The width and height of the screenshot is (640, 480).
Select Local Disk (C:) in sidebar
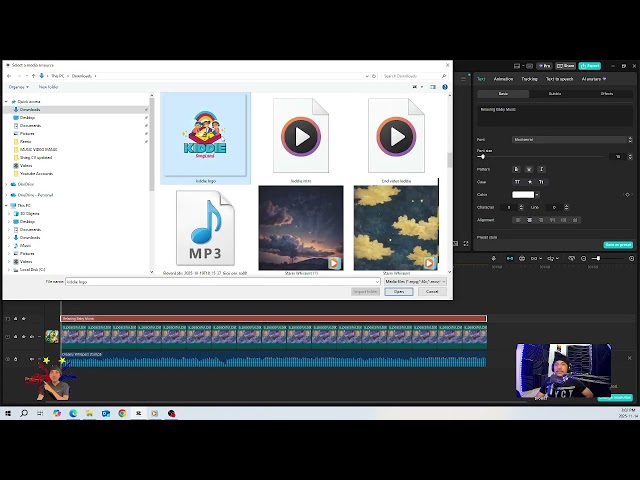tap(32, 269)
